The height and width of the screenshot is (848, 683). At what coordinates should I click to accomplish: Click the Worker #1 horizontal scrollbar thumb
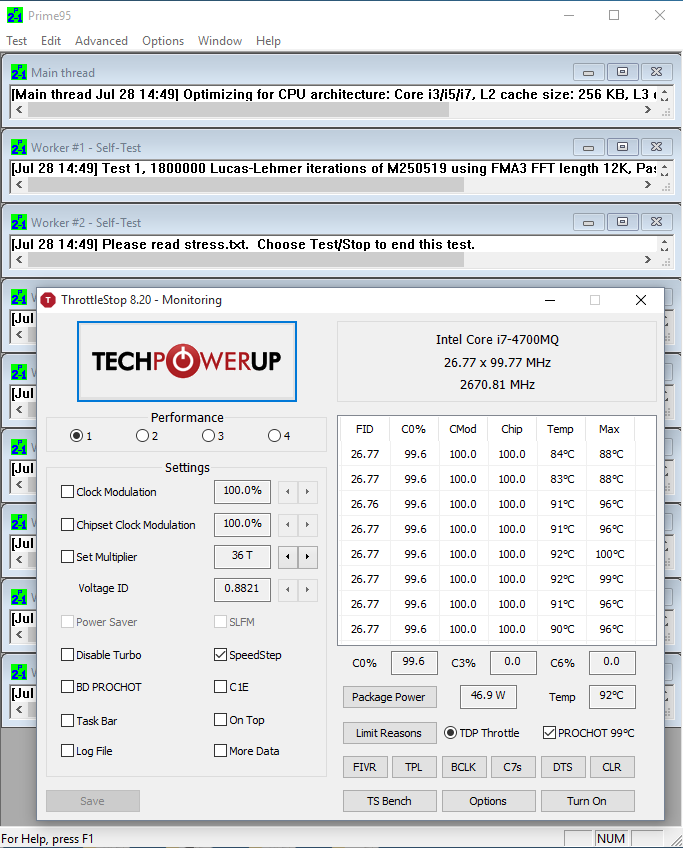point(246,185)
